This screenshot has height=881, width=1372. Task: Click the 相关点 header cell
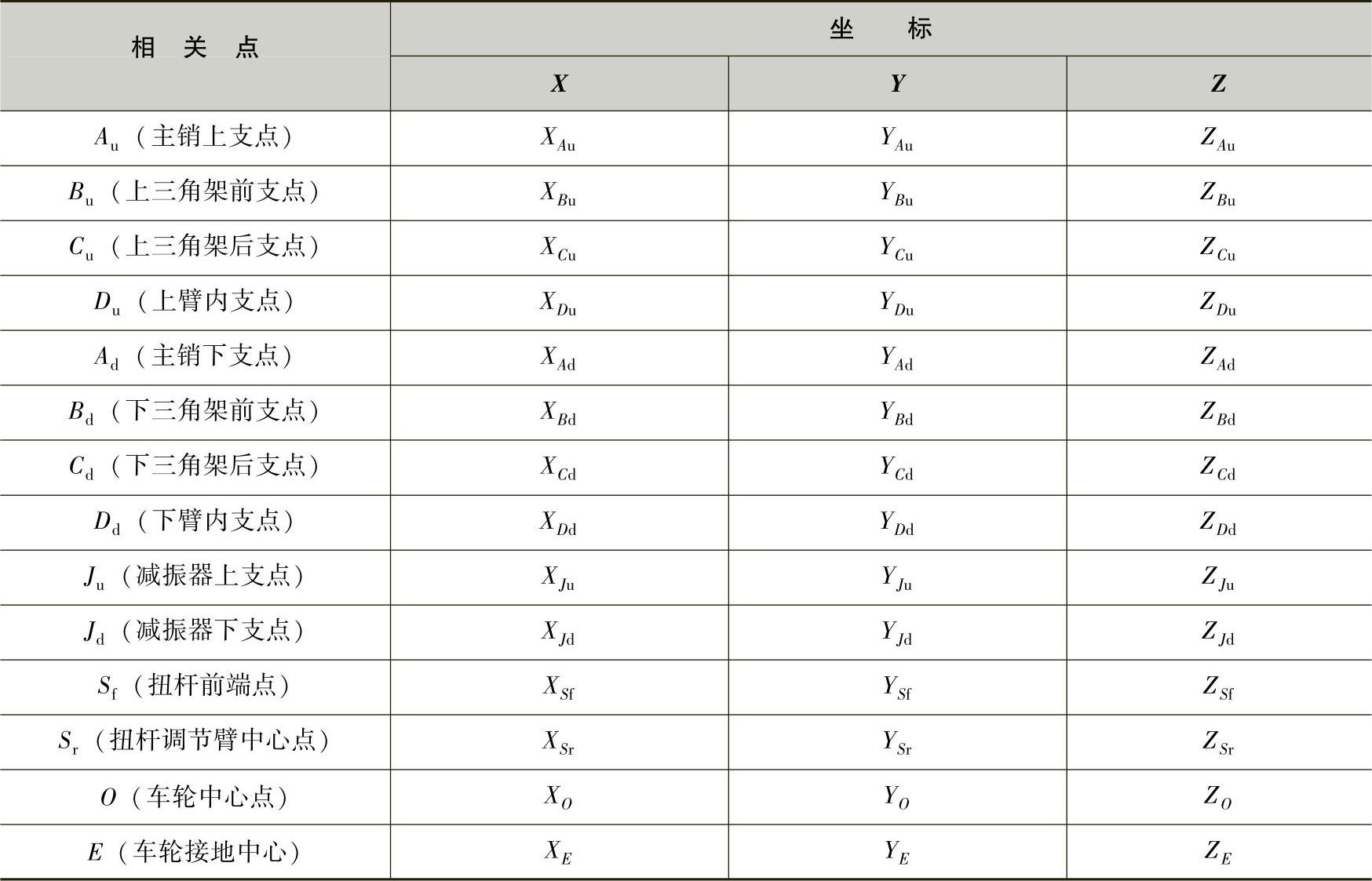[195, 56]
